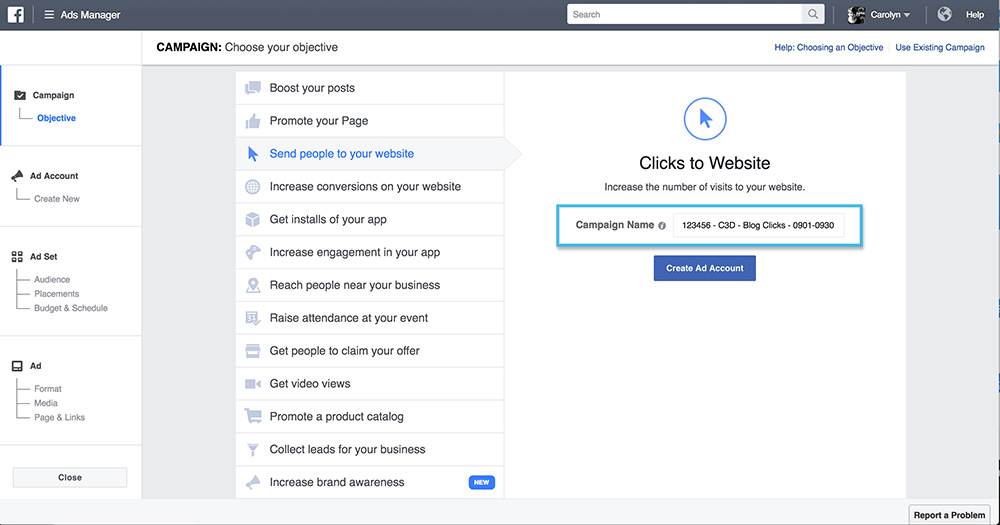Click Carolyn's profile picture
1000x525 pixels.
pyautogui.click(x=856, y=14)
